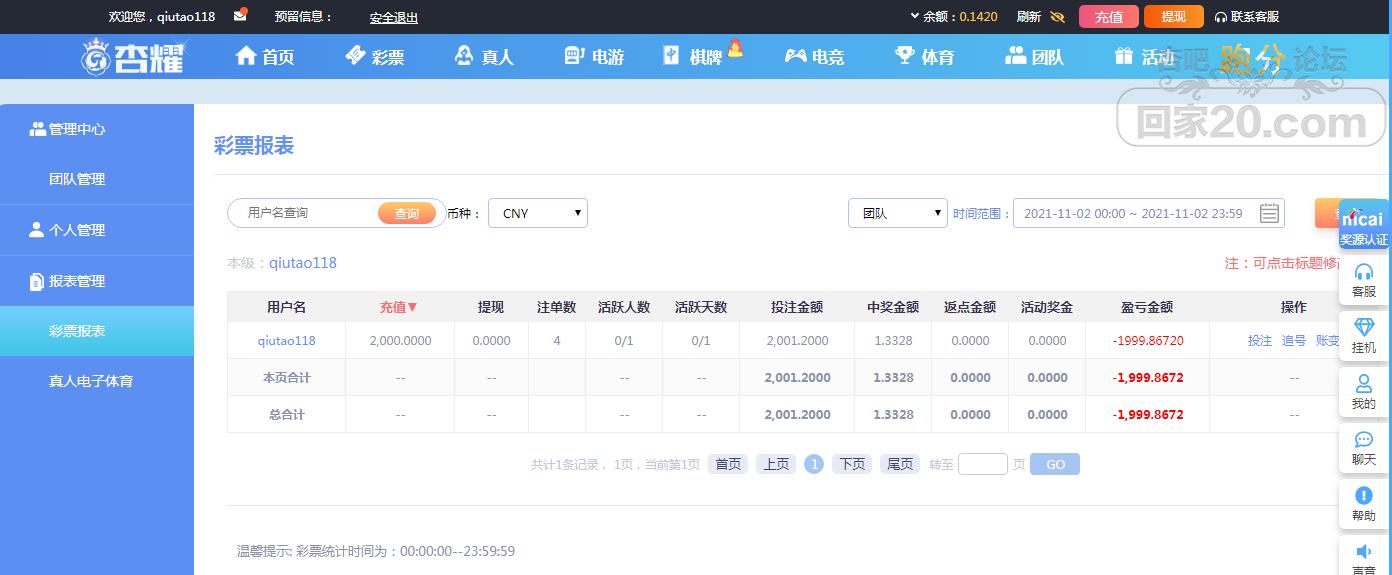Screen dimensions: 1392x575
Task: Click the calendar icon in date range field
Action: 1269,213
